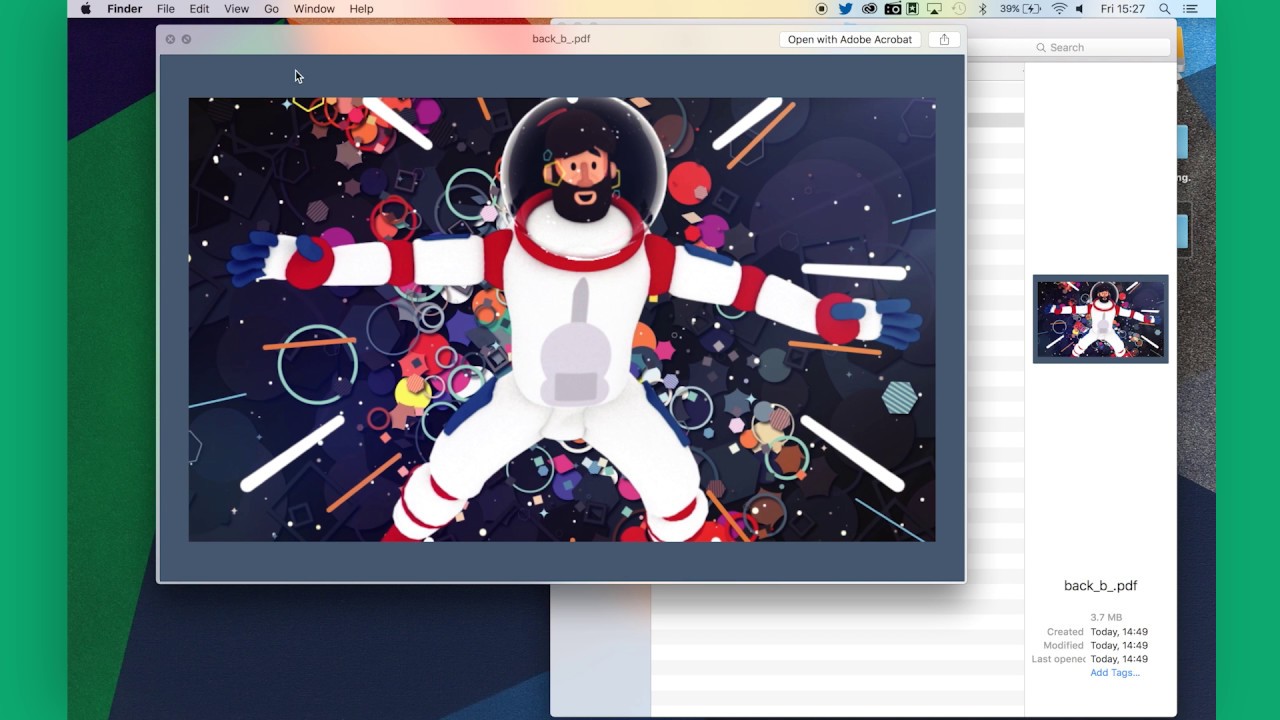The height and width of the screenshot is (720, 1280).
Task: Open AirPlay display menu
Action: (934, 9)
